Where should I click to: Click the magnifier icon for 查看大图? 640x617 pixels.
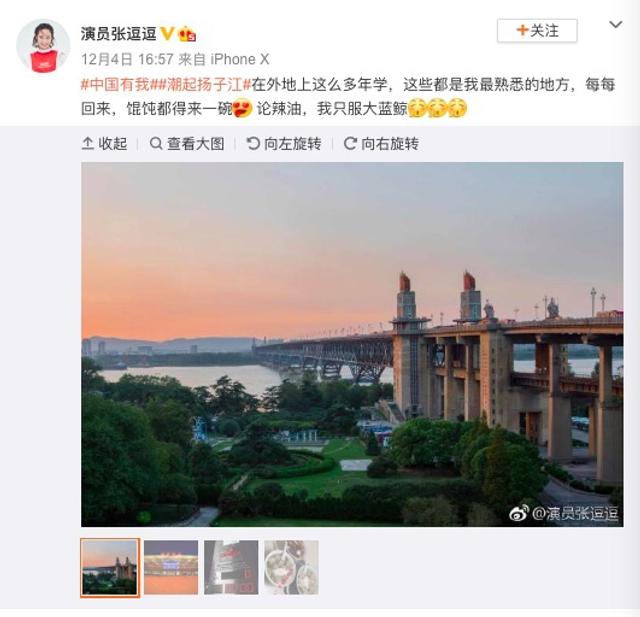pyautogui.click(x=156, y=143)
